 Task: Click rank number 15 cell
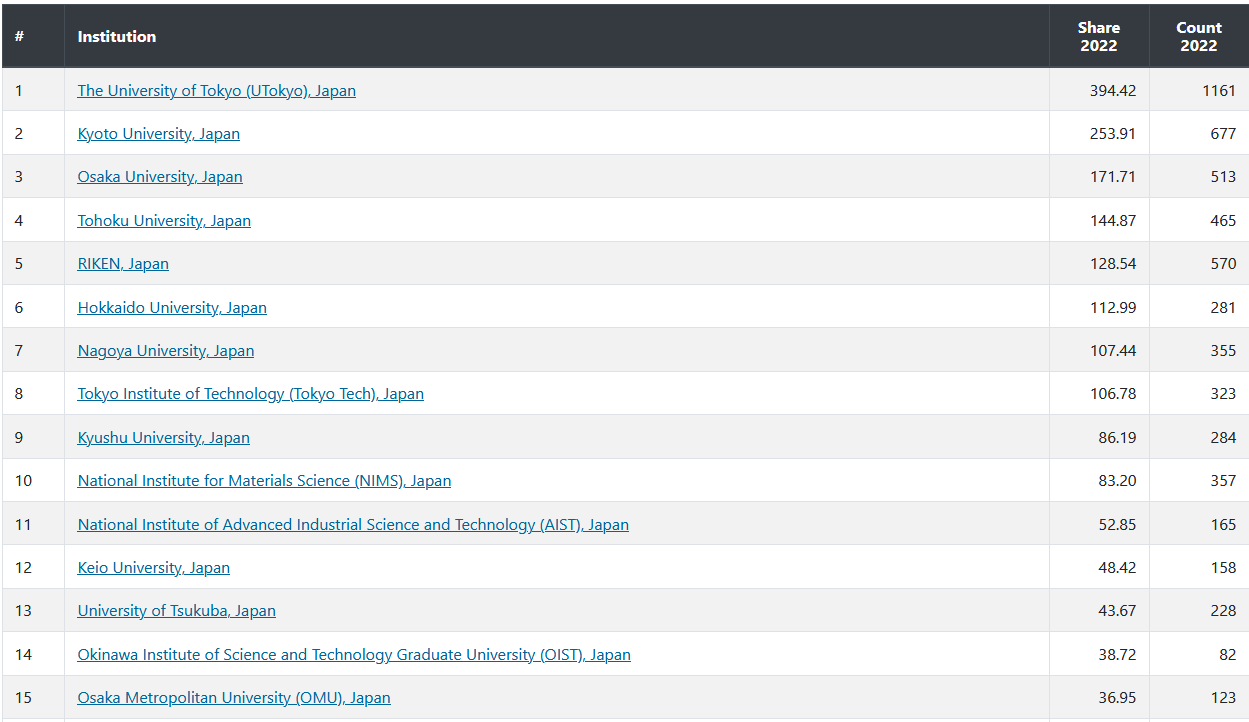[x=33, y=698]
